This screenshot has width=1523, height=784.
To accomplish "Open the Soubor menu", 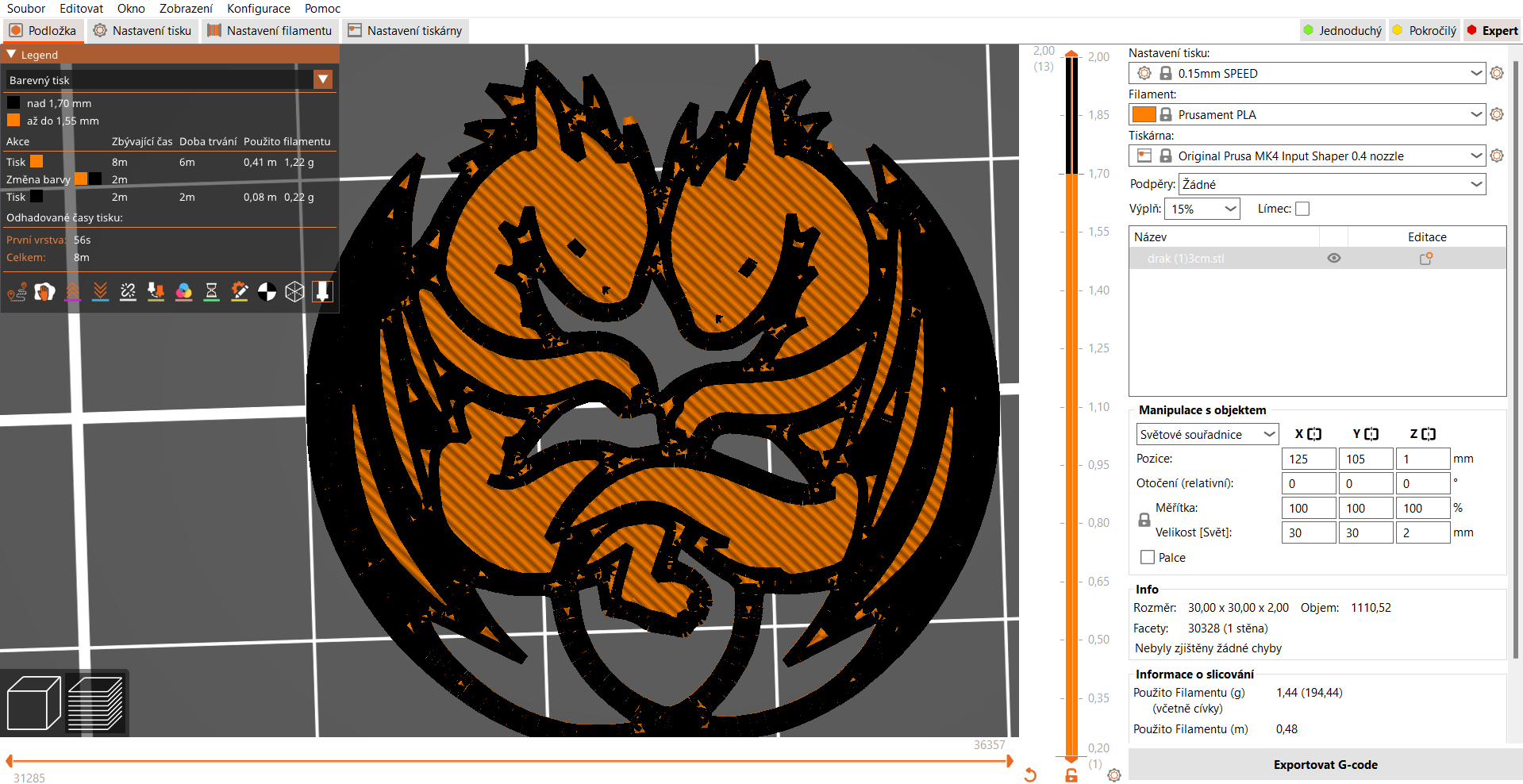I will click(x=26, y=9).
